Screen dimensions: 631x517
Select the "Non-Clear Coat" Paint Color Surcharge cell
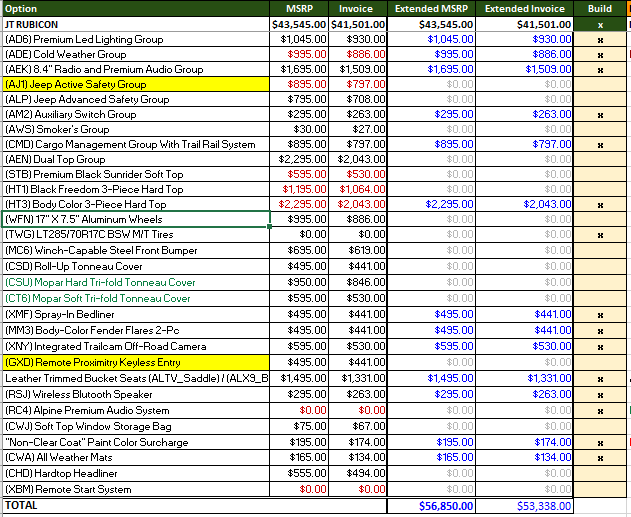(136, 442)
